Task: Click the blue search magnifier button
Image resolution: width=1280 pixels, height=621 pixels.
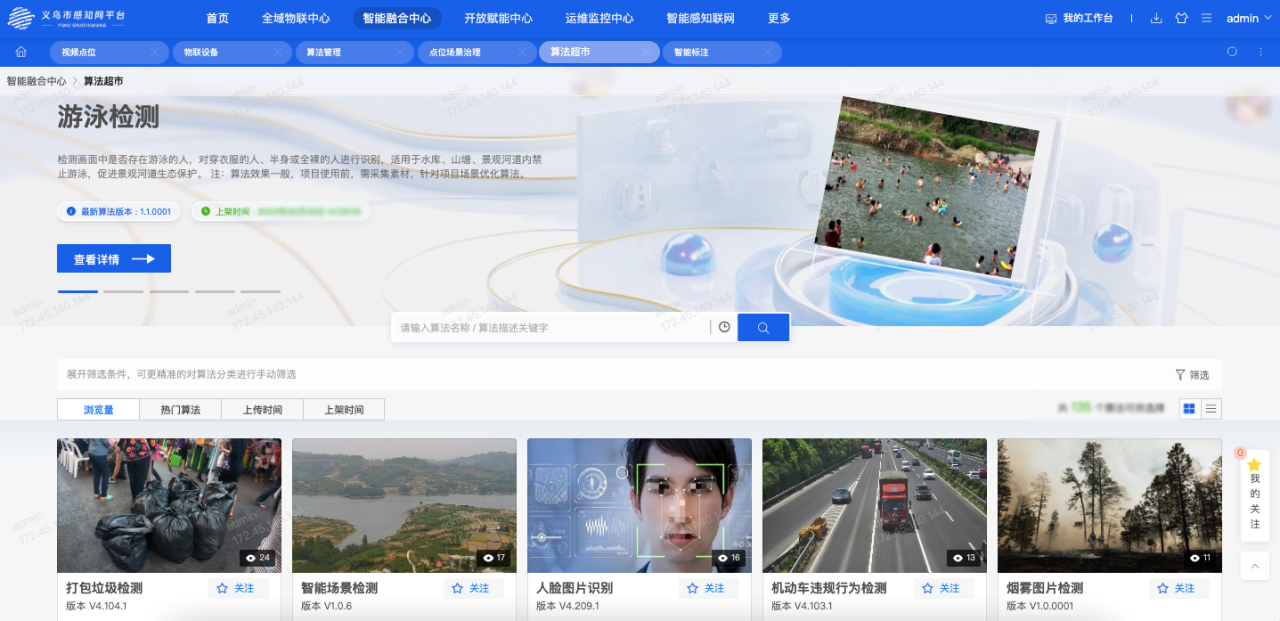Action: click(763, 327)
